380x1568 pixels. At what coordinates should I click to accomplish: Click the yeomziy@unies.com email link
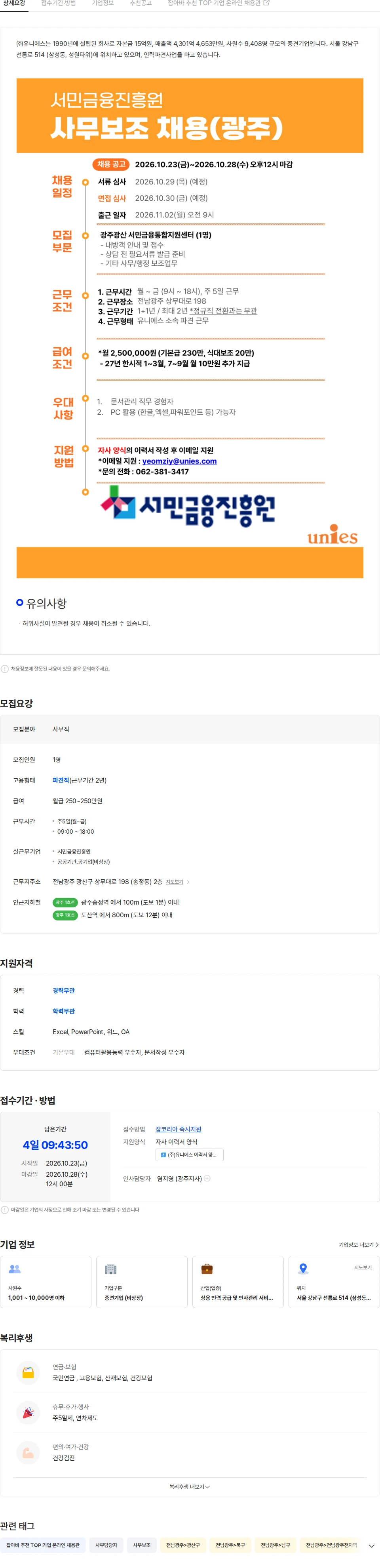tap(179, 461)
